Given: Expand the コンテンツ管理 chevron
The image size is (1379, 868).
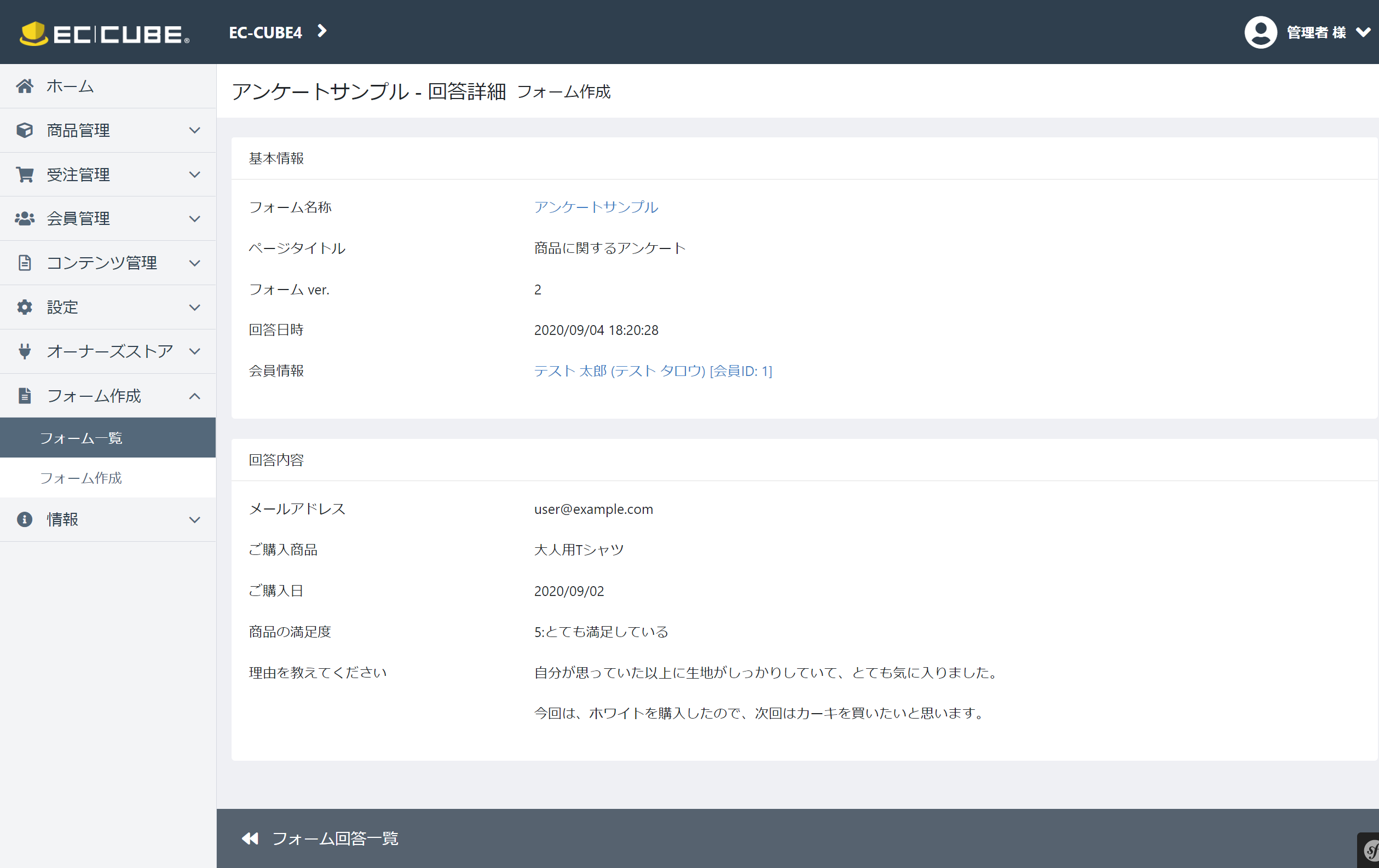Looking at the screenshot, I should 195,263.
